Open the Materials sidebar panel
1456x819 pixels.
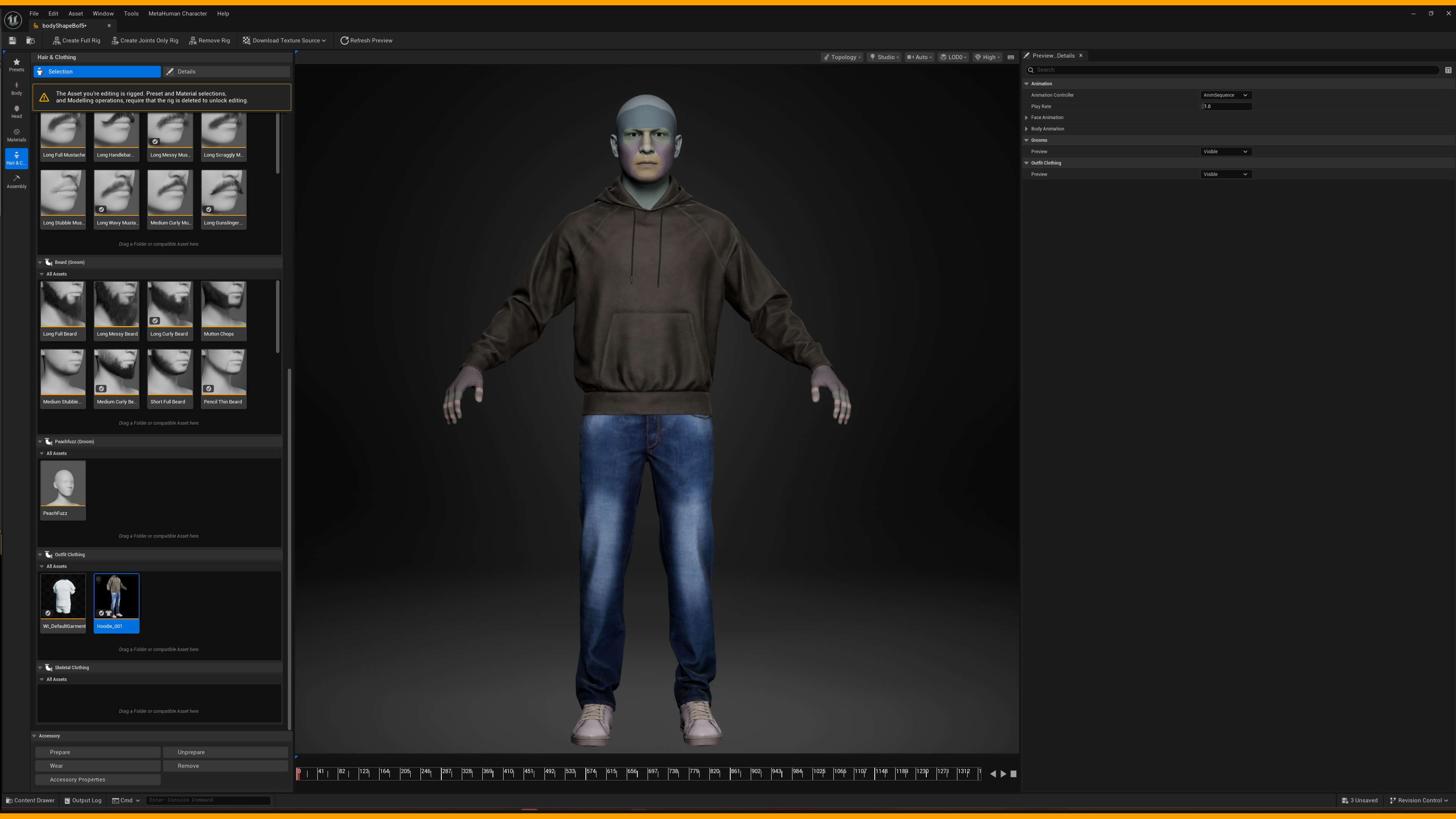coord(16,135)
